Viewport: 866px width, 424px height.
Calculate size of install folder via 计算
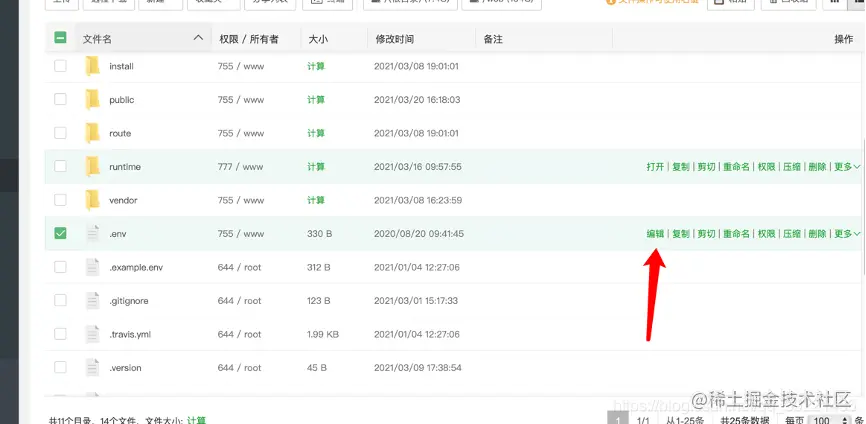click(x=316, y=66)
